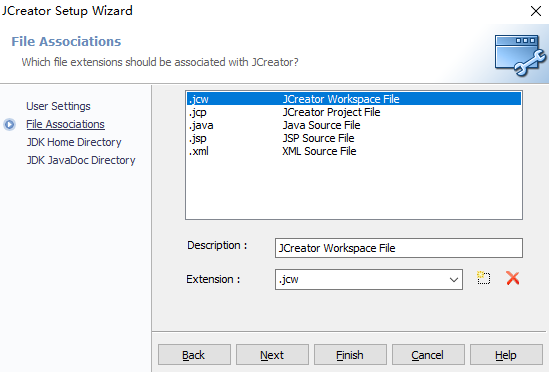Open wizard Help button
The height and width of the screenshot is (372, 549).
coord(506,354)
